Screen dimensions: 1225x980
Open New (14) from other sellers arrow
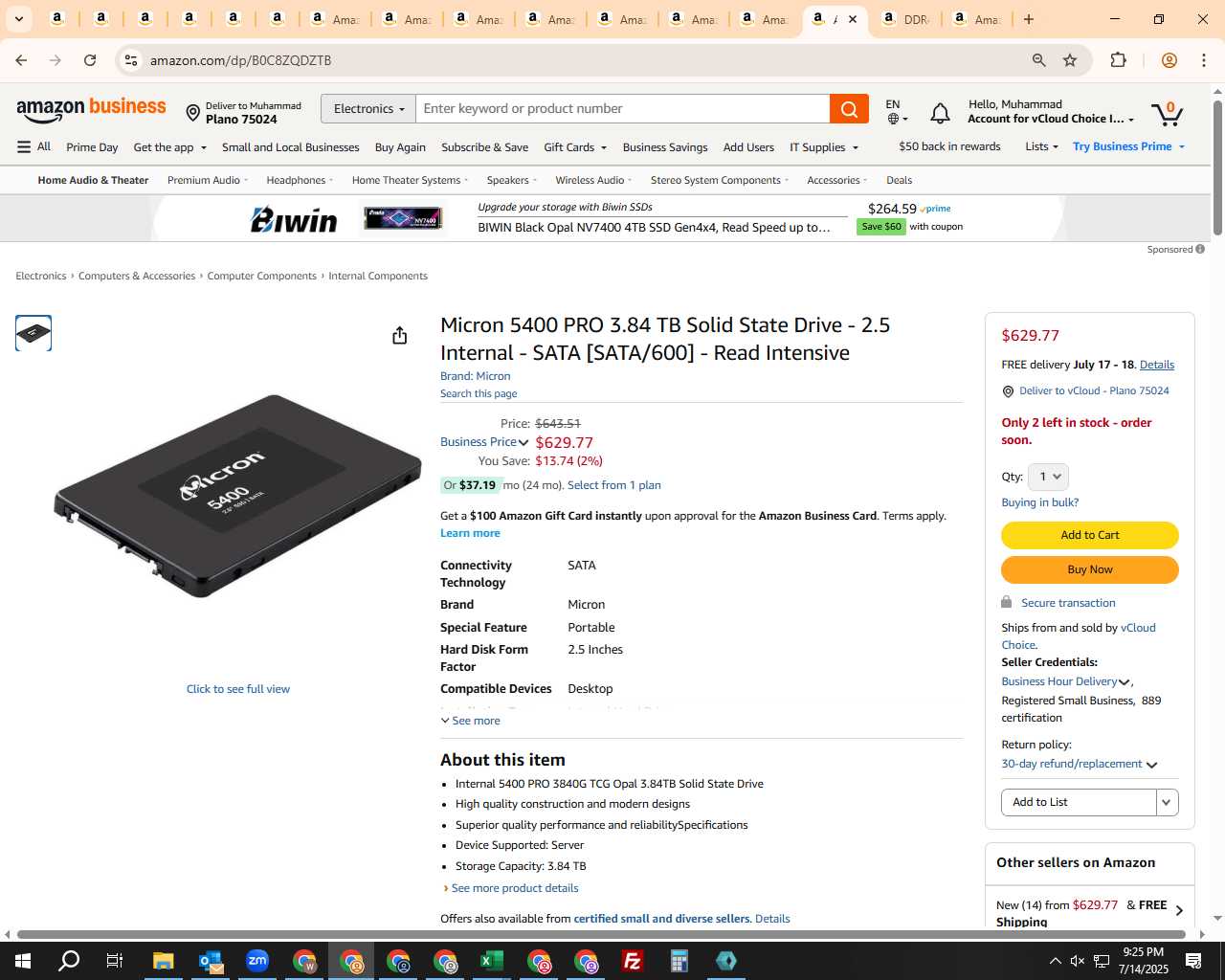coord(1179,911)
